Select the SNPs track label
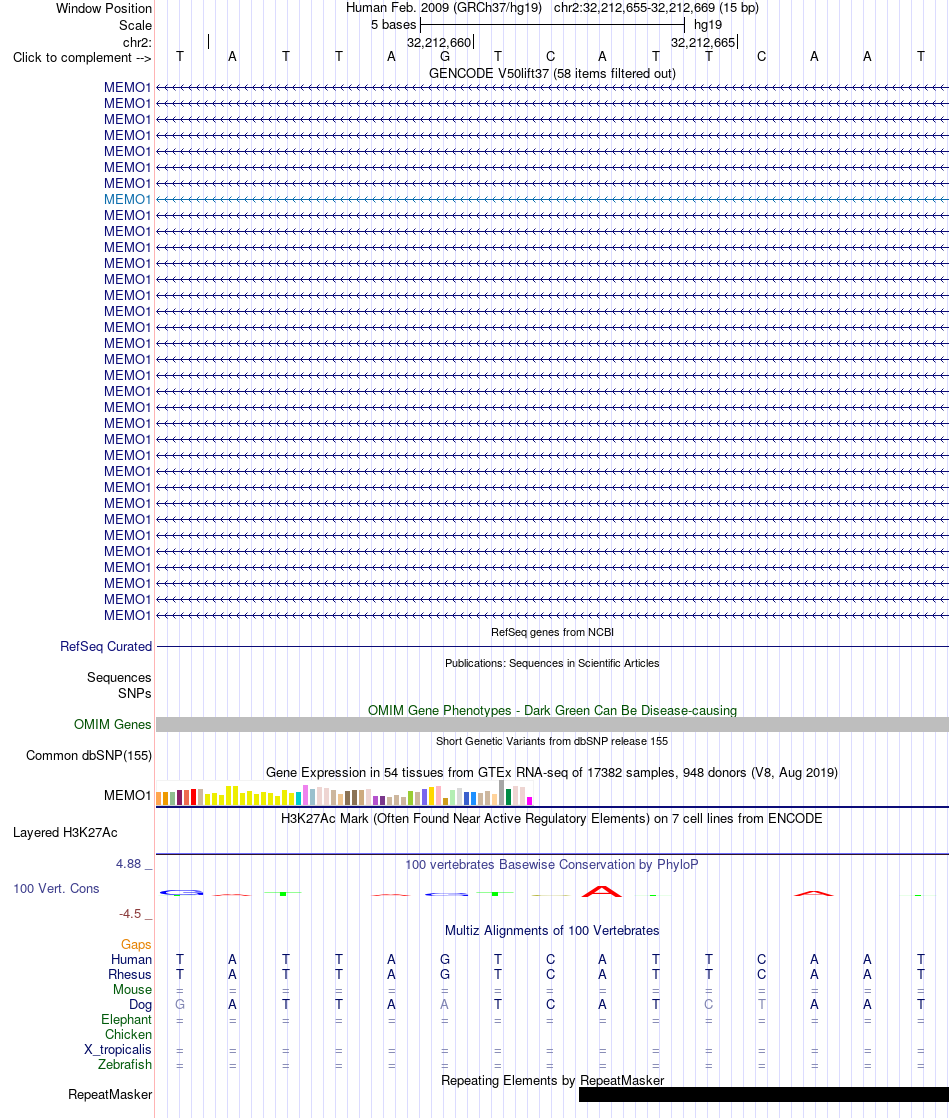The height and width of the screenshot is (1118, 950). tap(135, 693)
